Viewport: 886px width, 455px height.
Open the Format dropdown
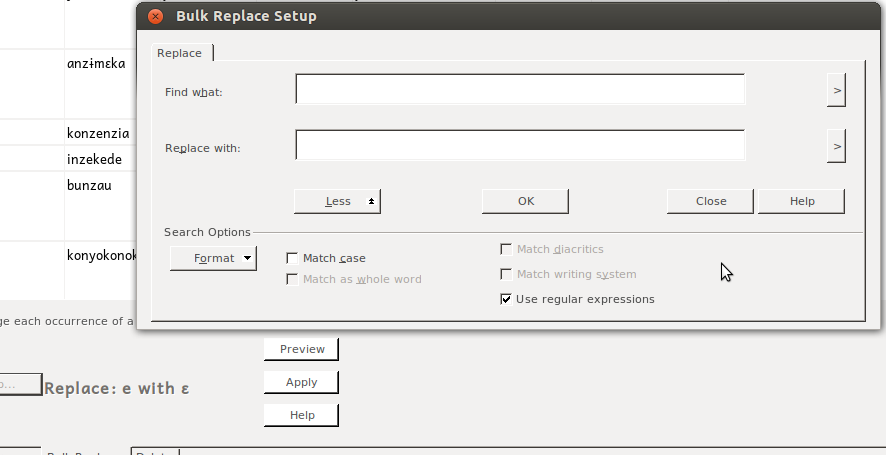(214, 258)
